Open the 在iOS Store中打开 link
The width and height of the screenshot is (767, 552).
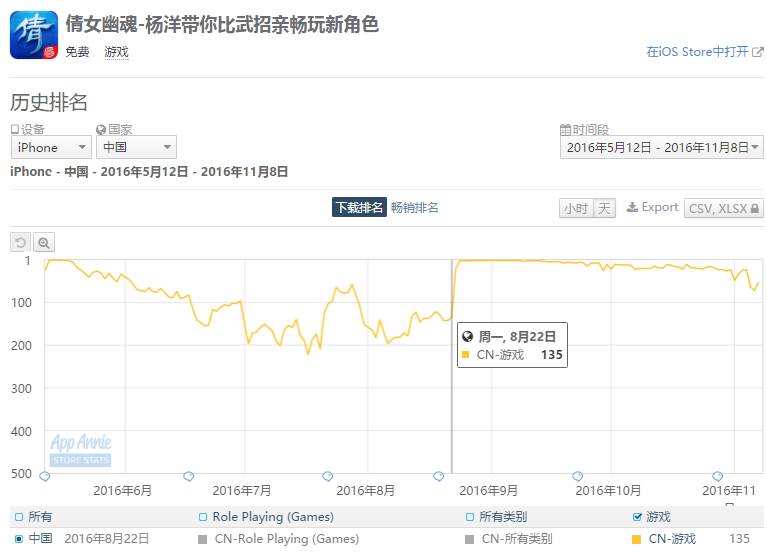tap(704, 52)
